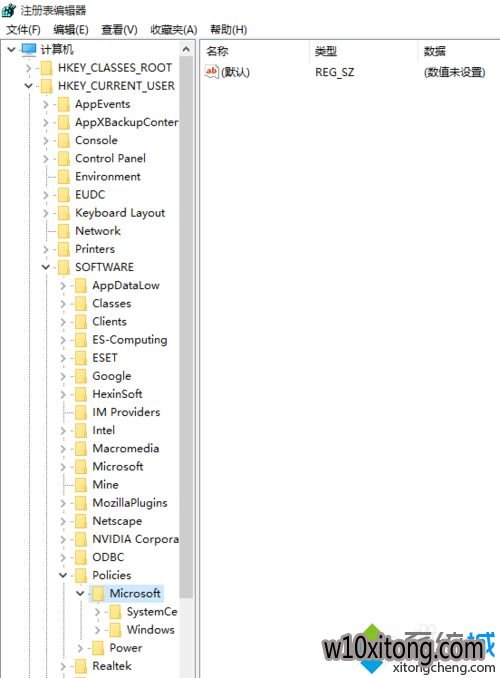
Task: Select the ES-Computing key
Action: 130,340
